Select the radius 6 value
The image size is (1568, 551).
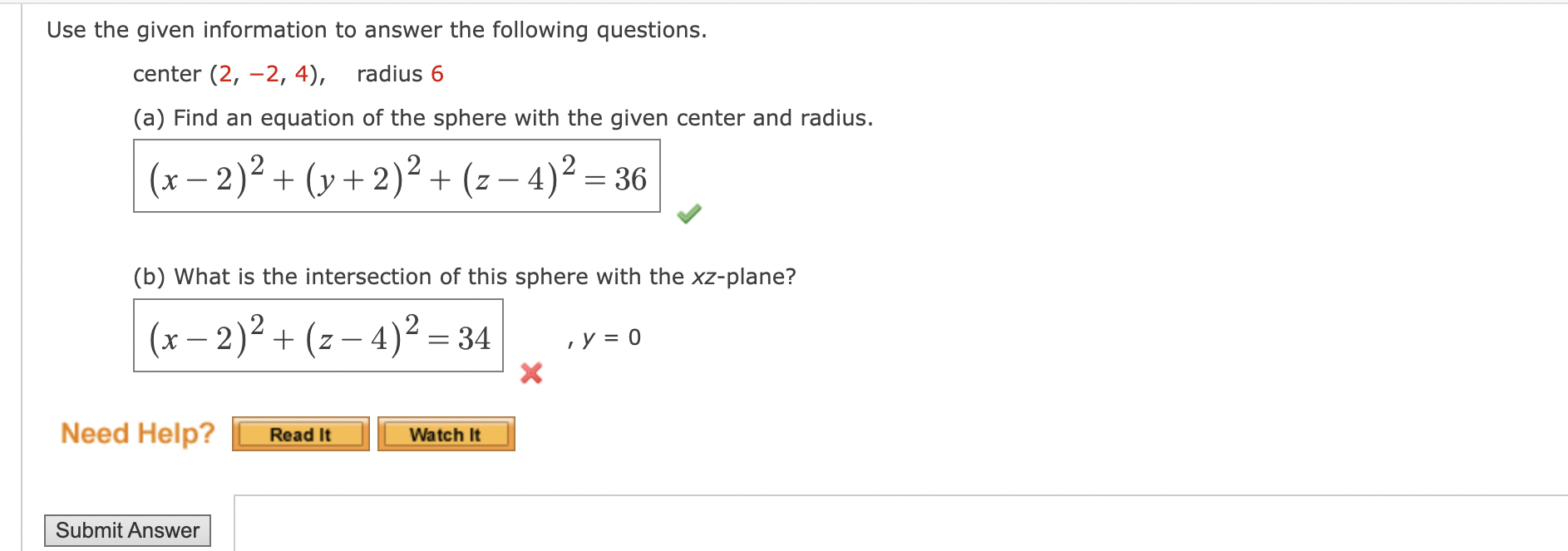(x=400, y=73)
